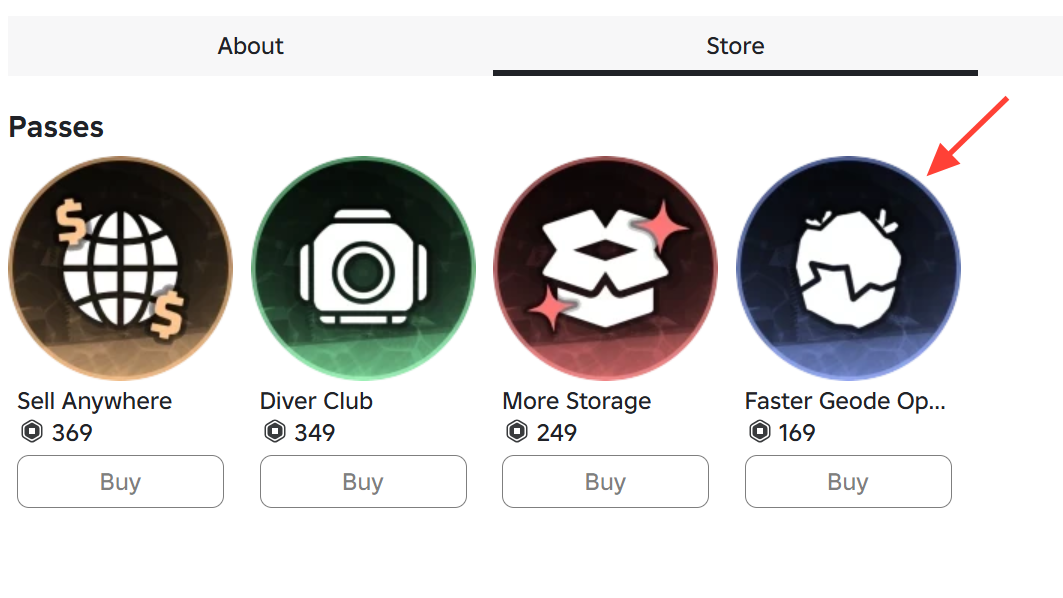Open the Diver Club helmet pass icon

pos(363,268)
